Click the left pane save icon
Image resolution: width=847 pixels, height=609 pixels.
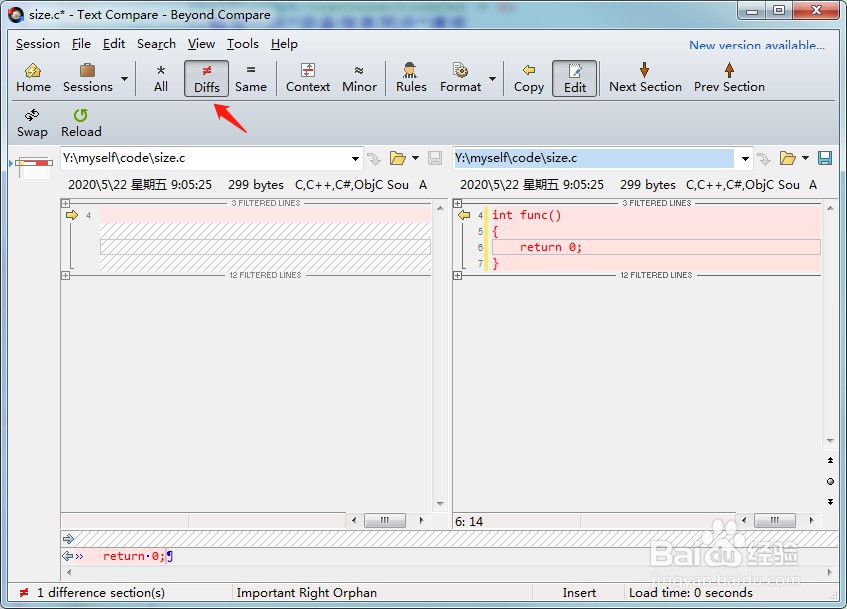point(435,158)
